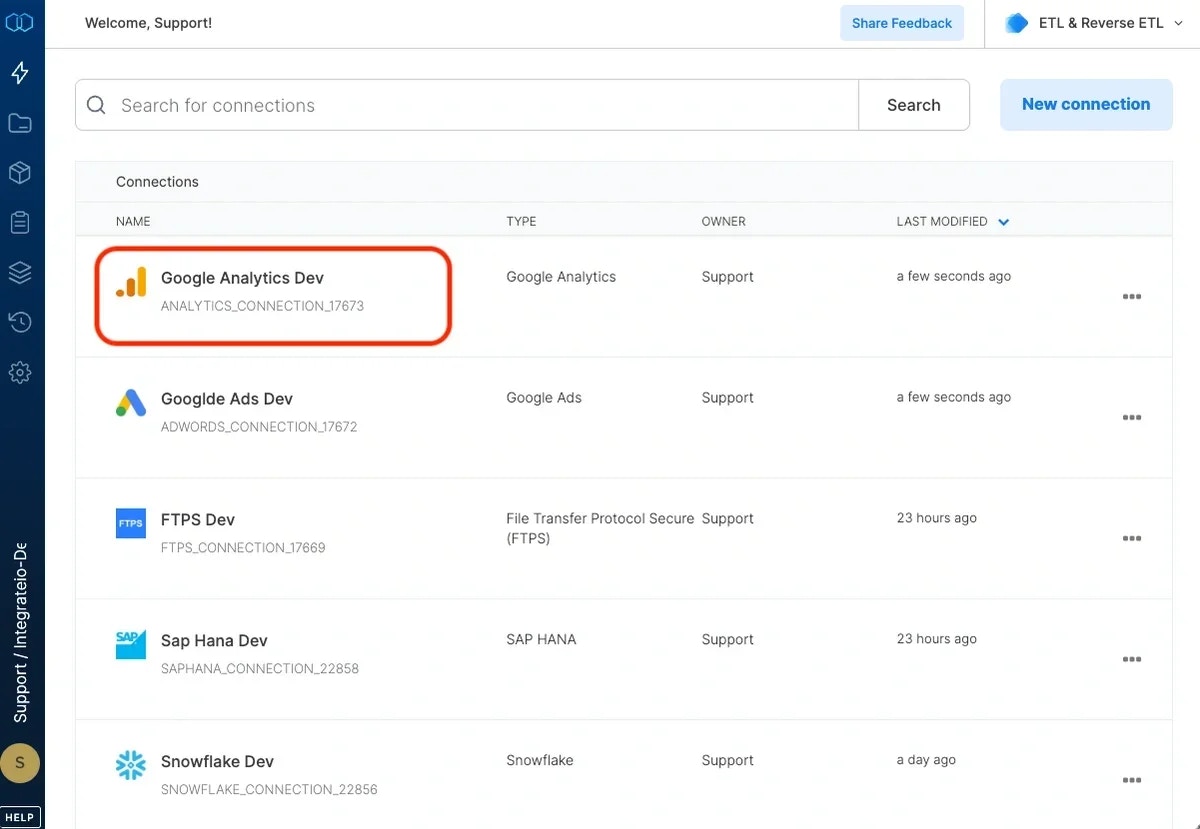Image resolution: width=1200 pixels, height=829 pixels.
Task: Open options menu for Sap Hana Dev
Action: (x=1132, y=659)
